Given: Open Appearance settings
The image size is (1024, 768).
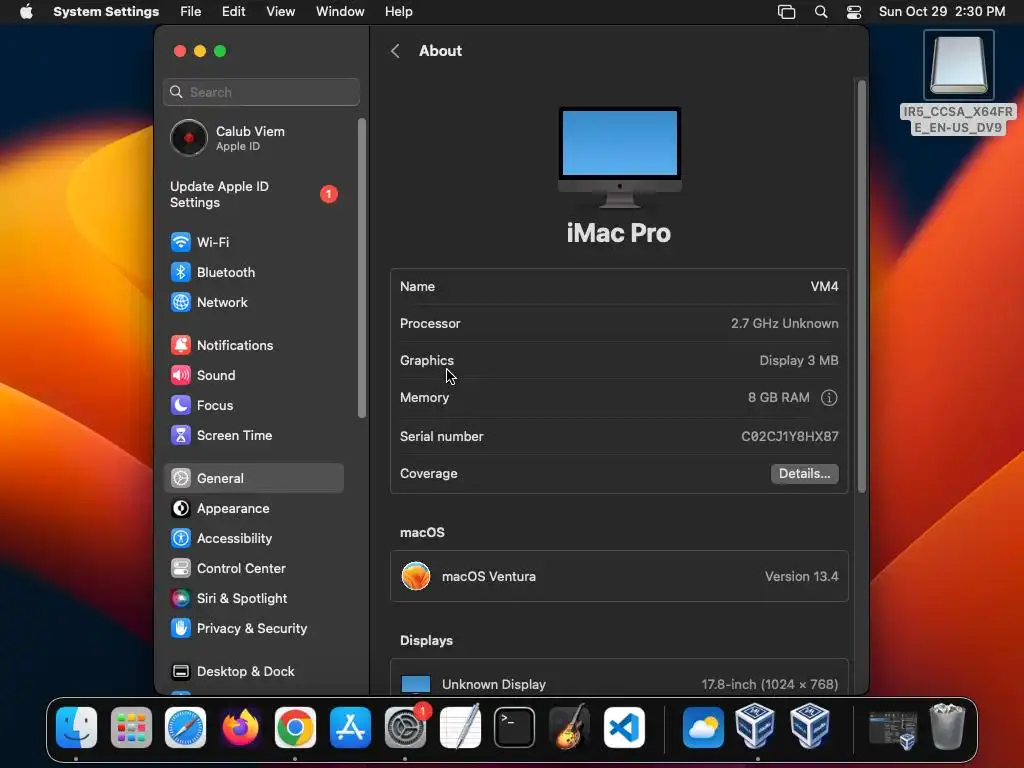Looking at the screenshot, I should tap(253, 509).
